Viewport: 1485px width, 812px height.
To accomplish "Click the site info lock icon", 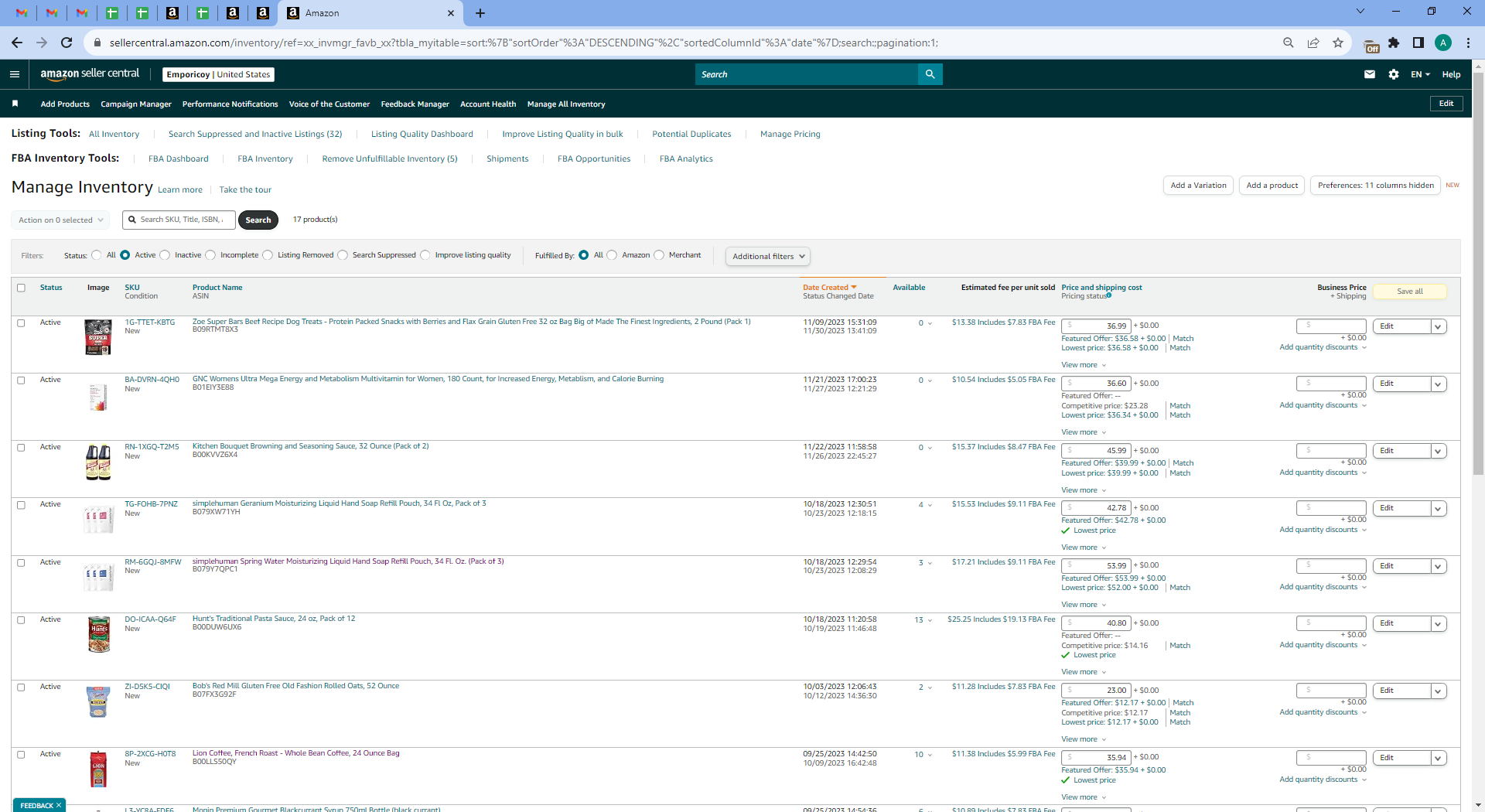I will [x=97, y=43].
